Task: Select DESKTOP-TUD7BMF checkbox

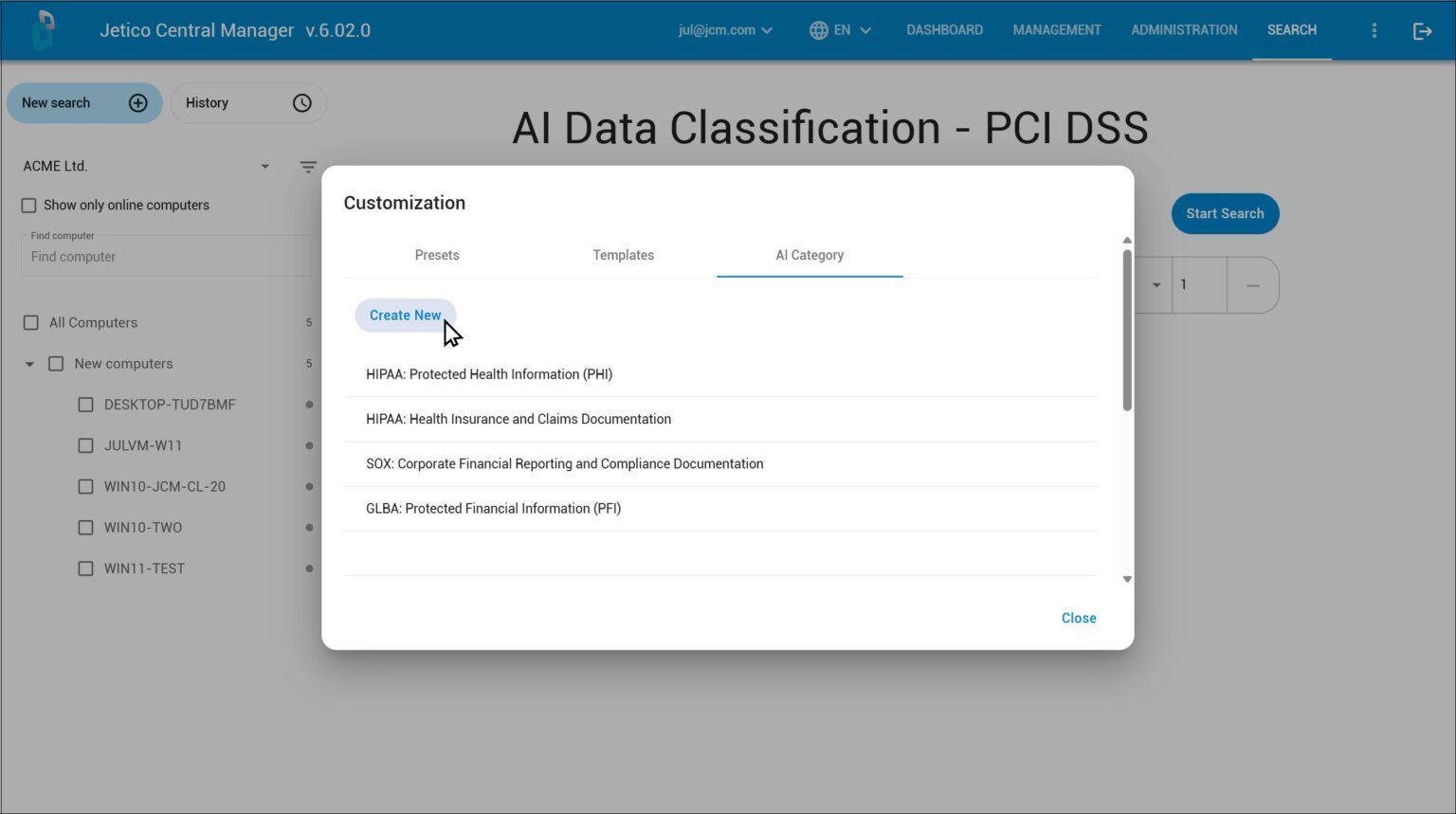Action: [85, 405]
